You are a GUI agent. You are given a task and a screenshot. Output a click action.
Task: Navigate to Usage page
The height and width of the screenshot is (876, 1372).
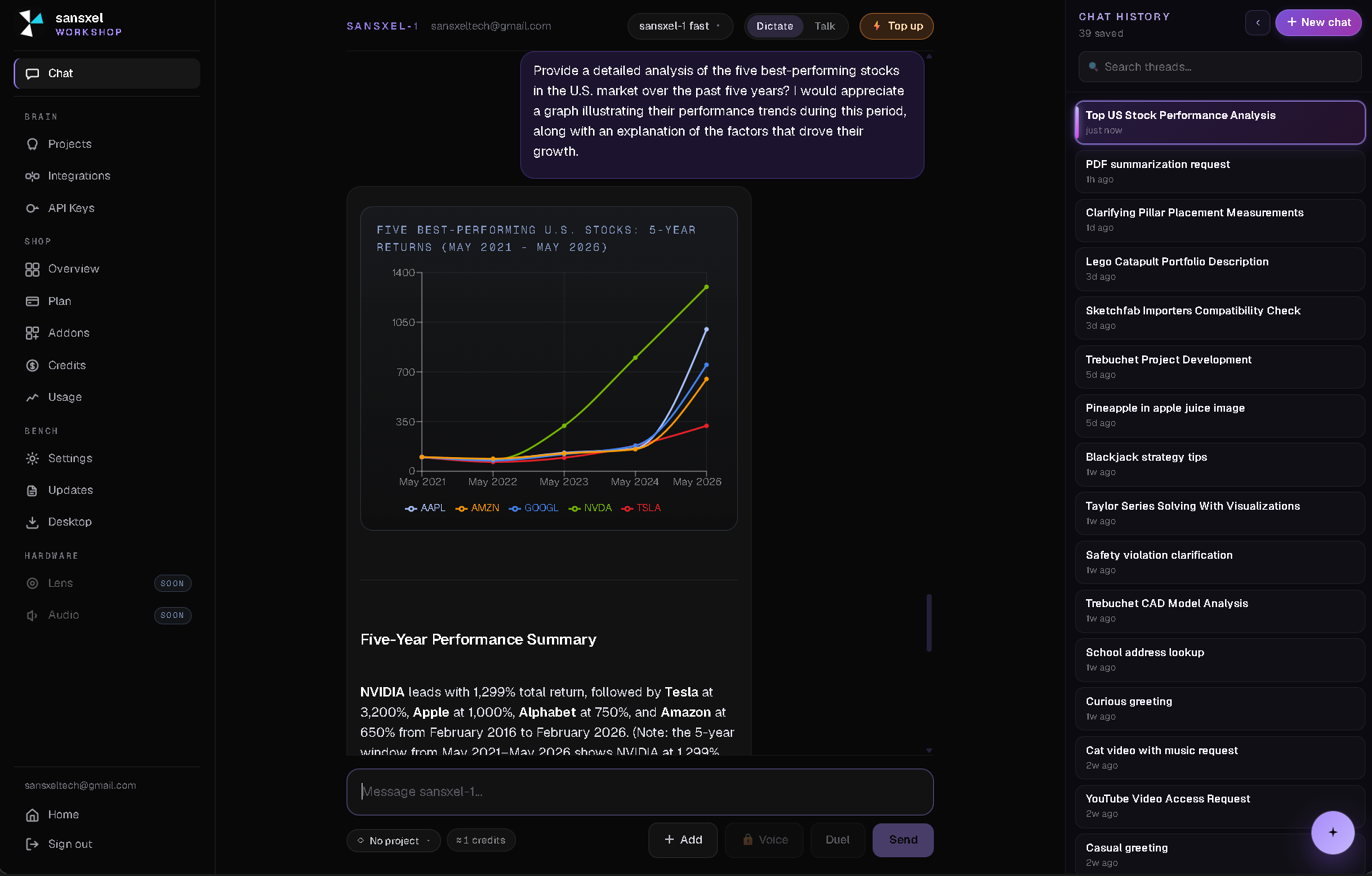(107, 397)
